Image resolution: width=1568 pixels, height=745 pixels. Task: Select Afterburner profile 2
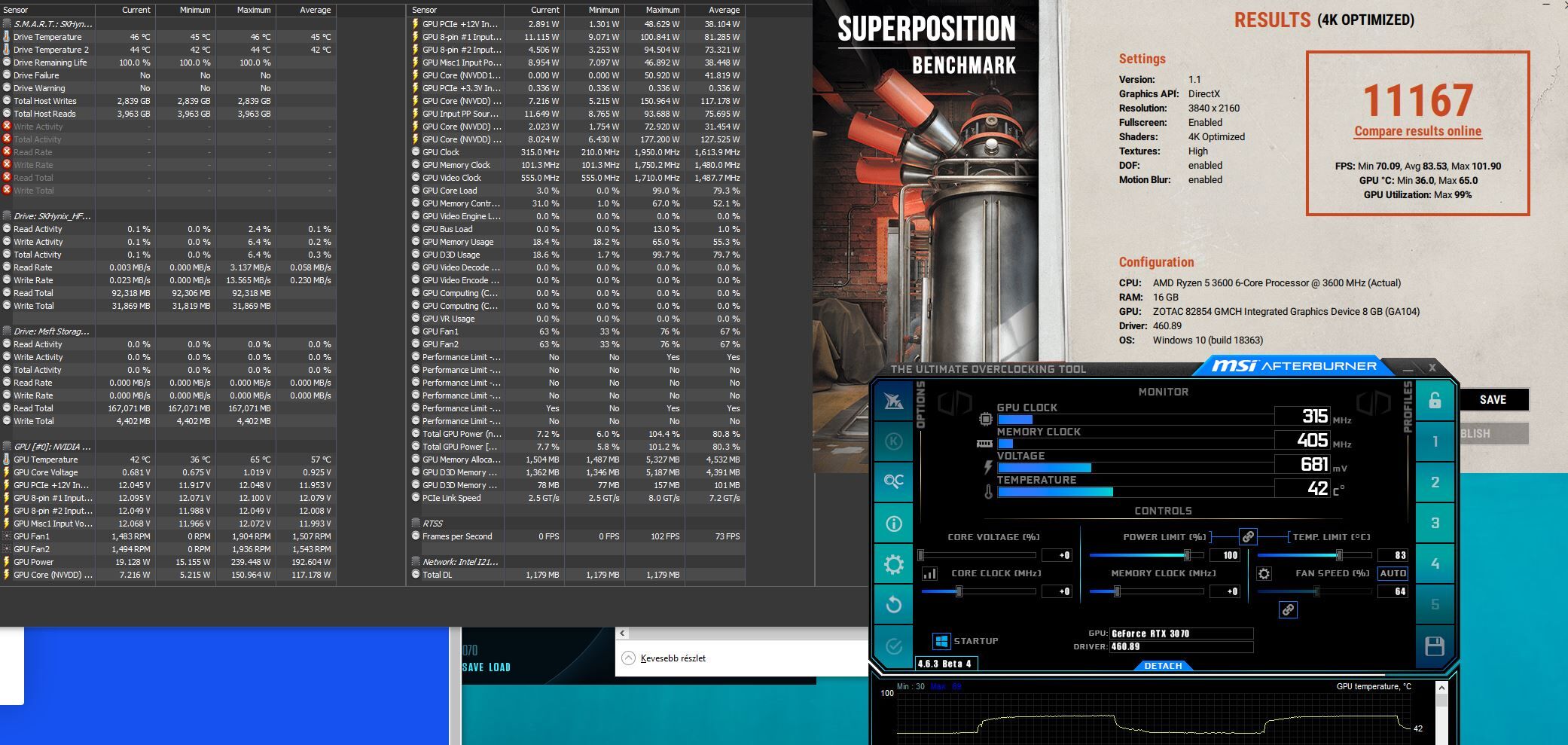click(1435, 482)
